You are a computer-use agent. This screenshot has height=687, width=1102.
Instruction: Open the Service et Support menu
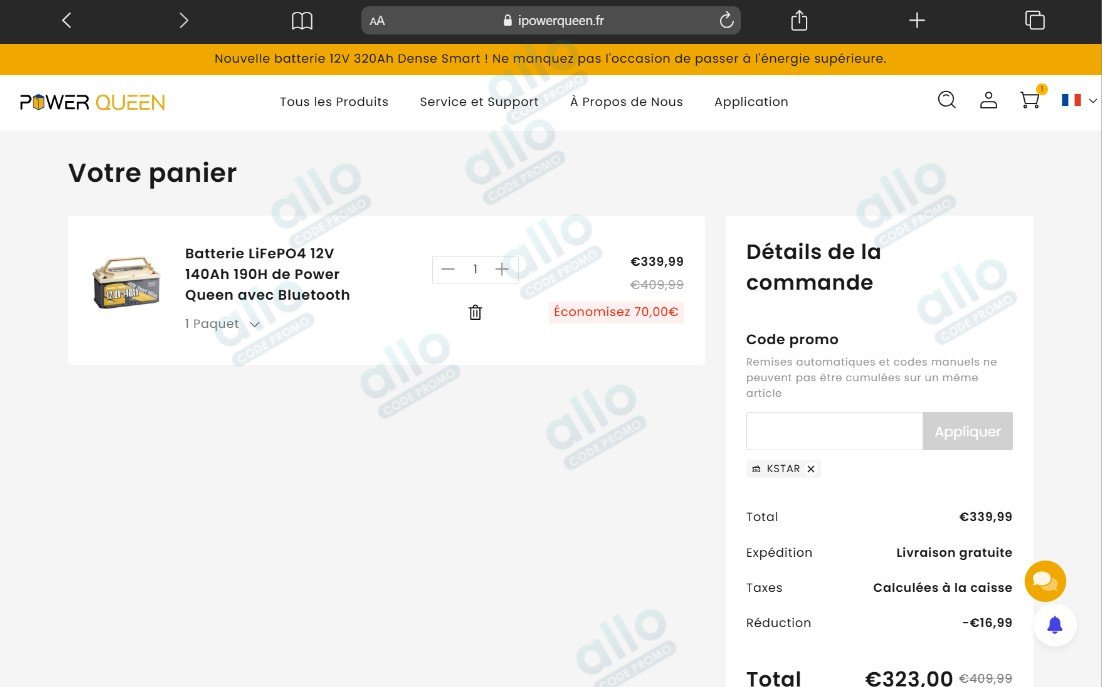pos(479,102)
